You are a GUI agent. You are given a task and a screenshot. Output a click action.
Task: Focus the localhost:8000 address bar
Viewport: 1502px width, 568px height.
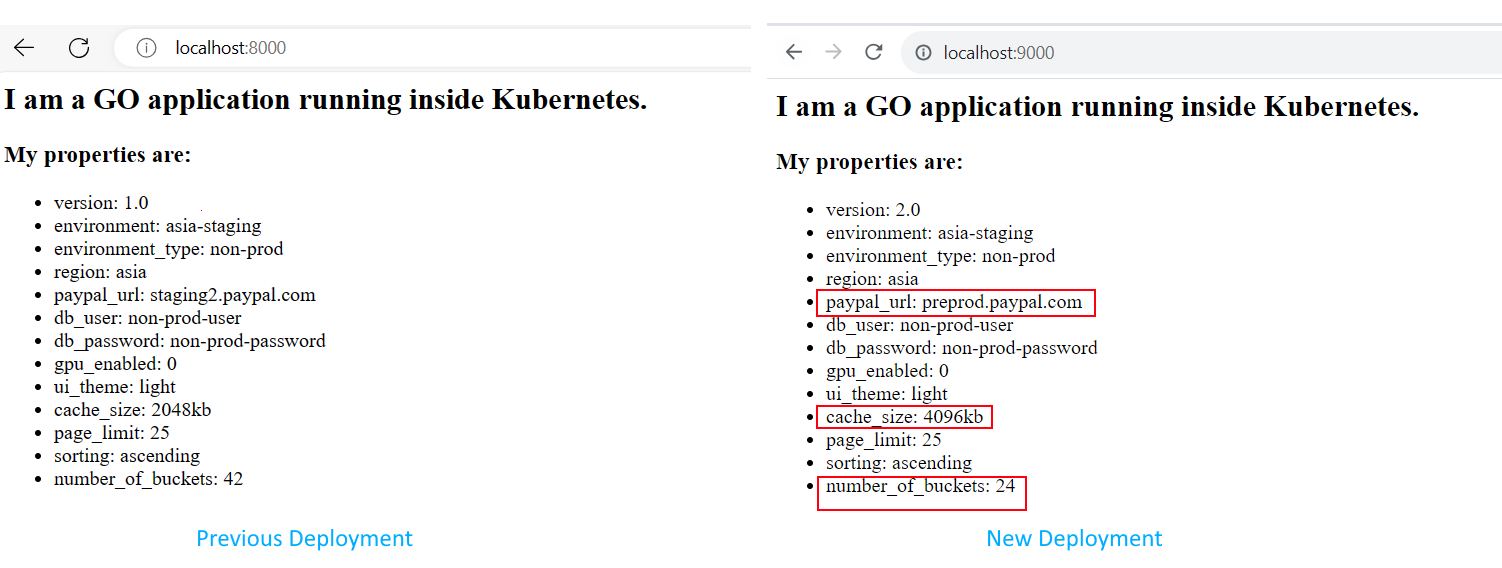[x=432, y=48]
